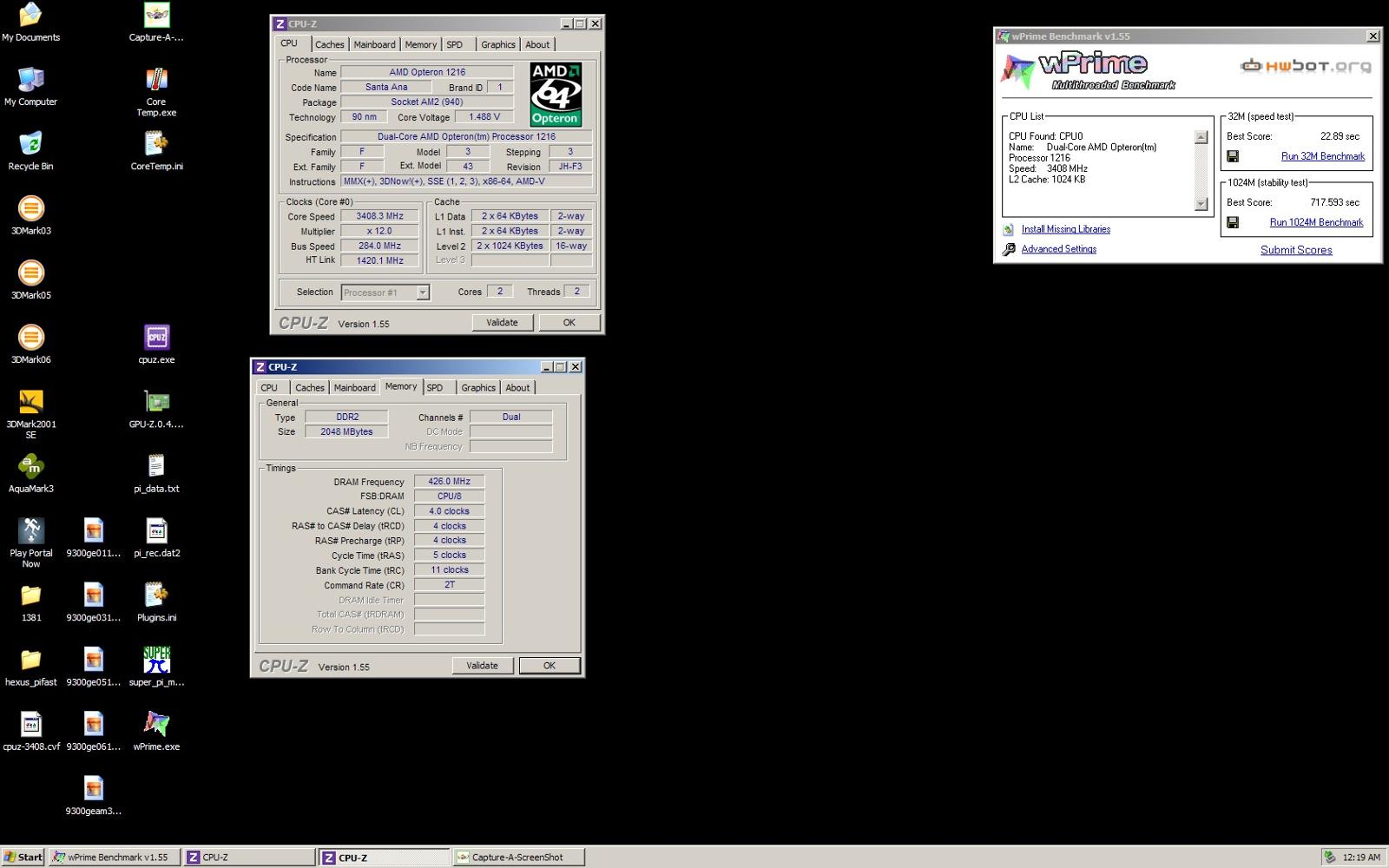The width and height of the screenshot is (1389, 868).
Task: Launch 3DMark2001 SE shortcut
Action: pyautogui.click(x=30, y=414)
